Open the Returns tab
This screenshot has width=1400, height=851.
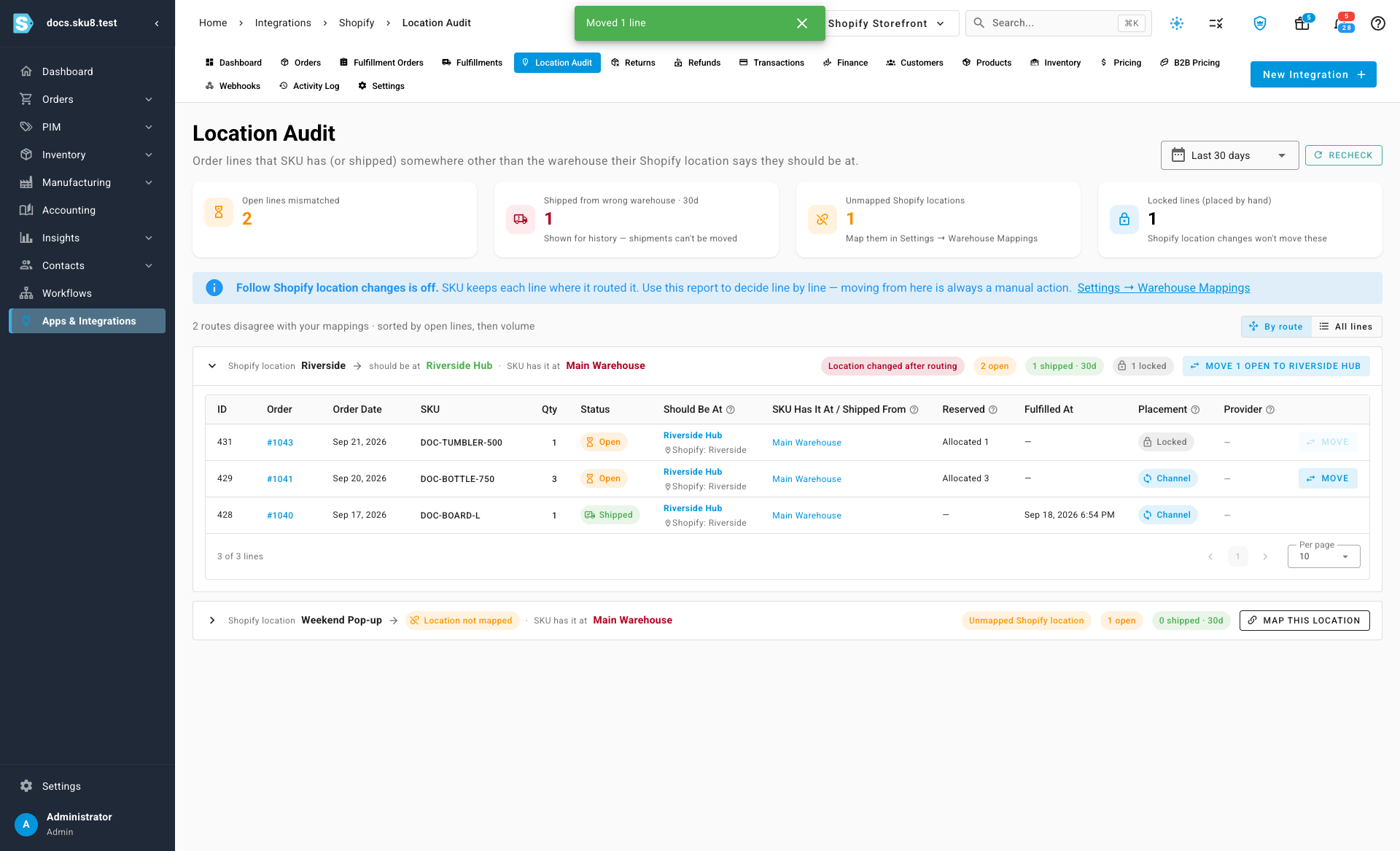(633, 63)
